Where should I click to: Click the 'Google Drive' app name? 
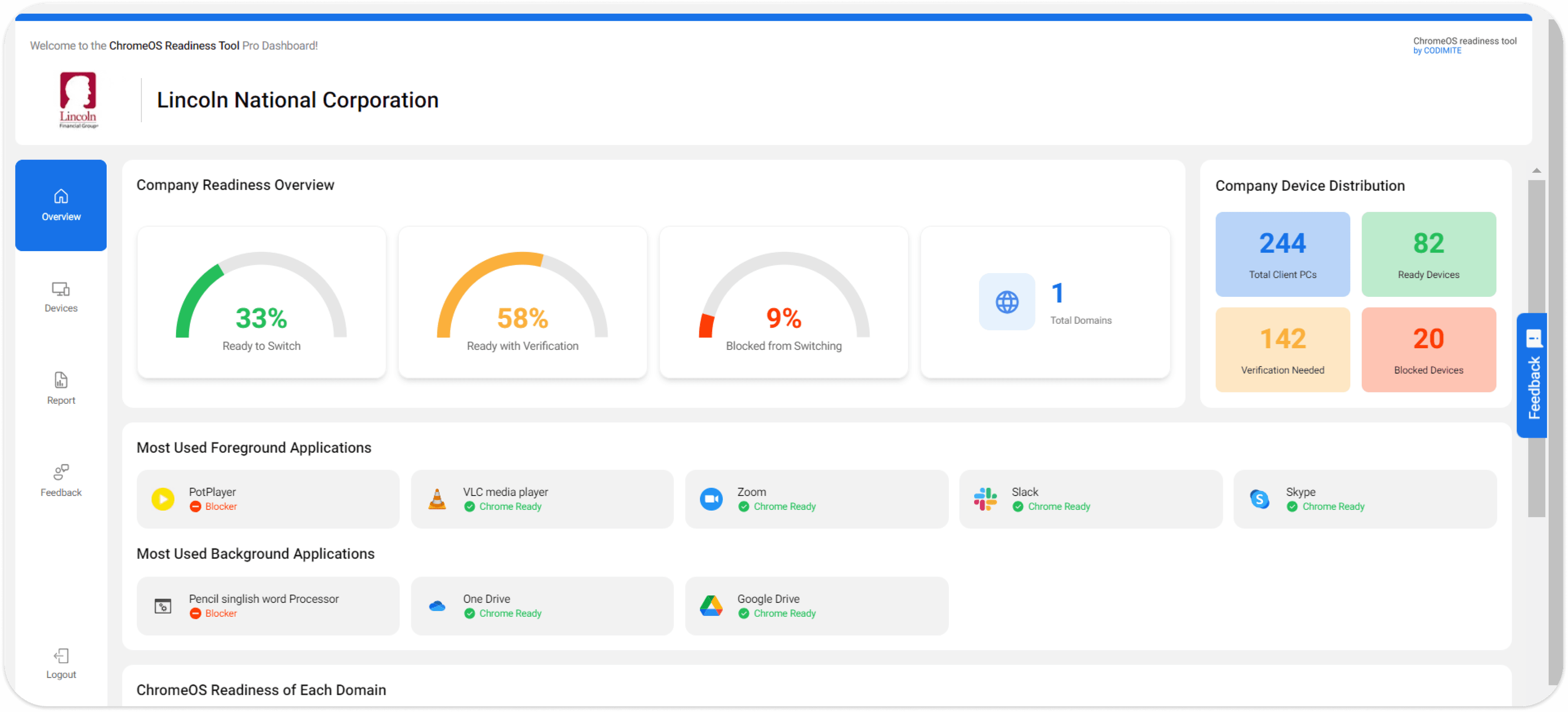(x=768, y=599)
